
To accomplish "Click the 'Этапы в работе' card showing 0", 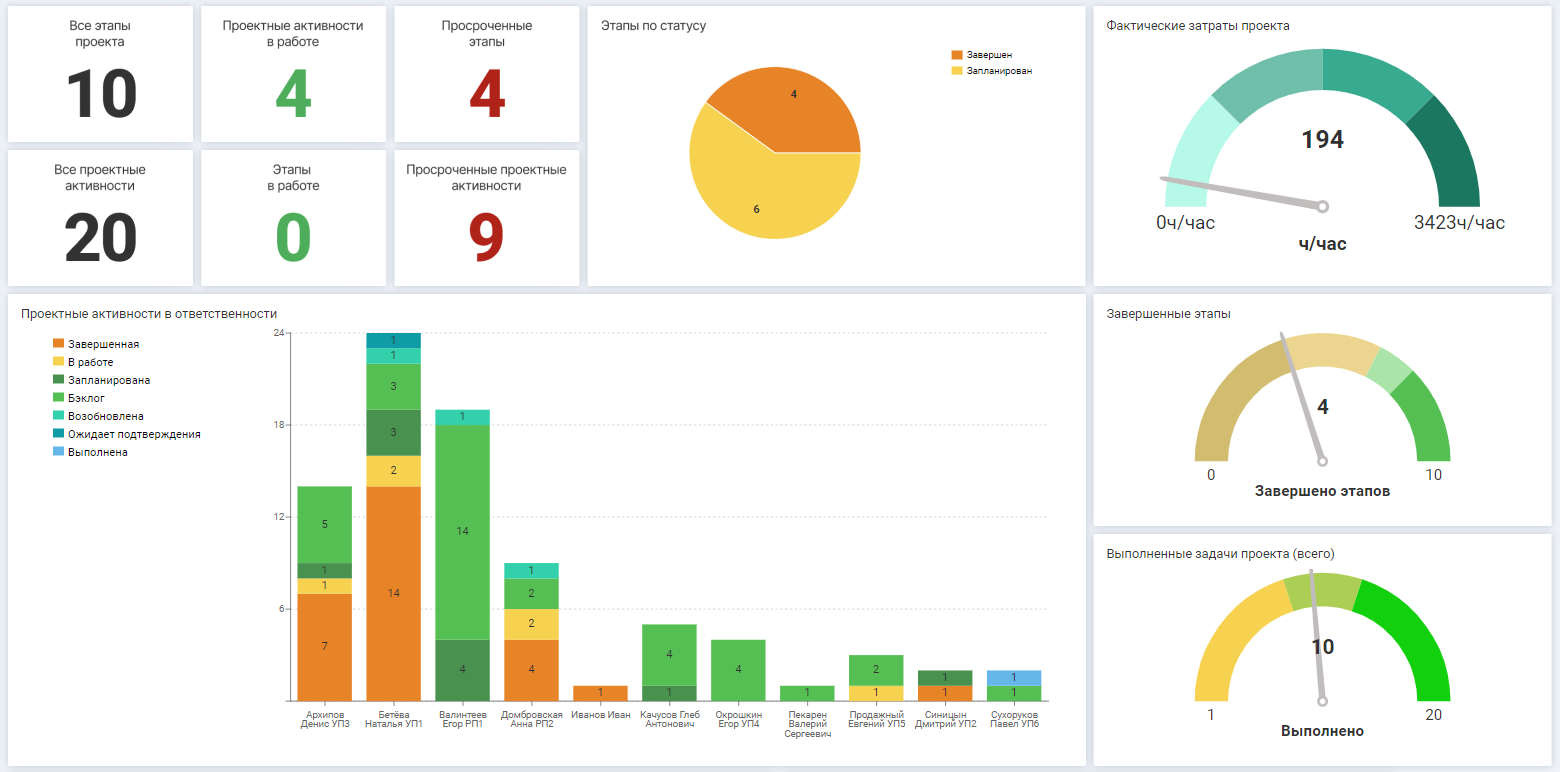I will point(293,218).
